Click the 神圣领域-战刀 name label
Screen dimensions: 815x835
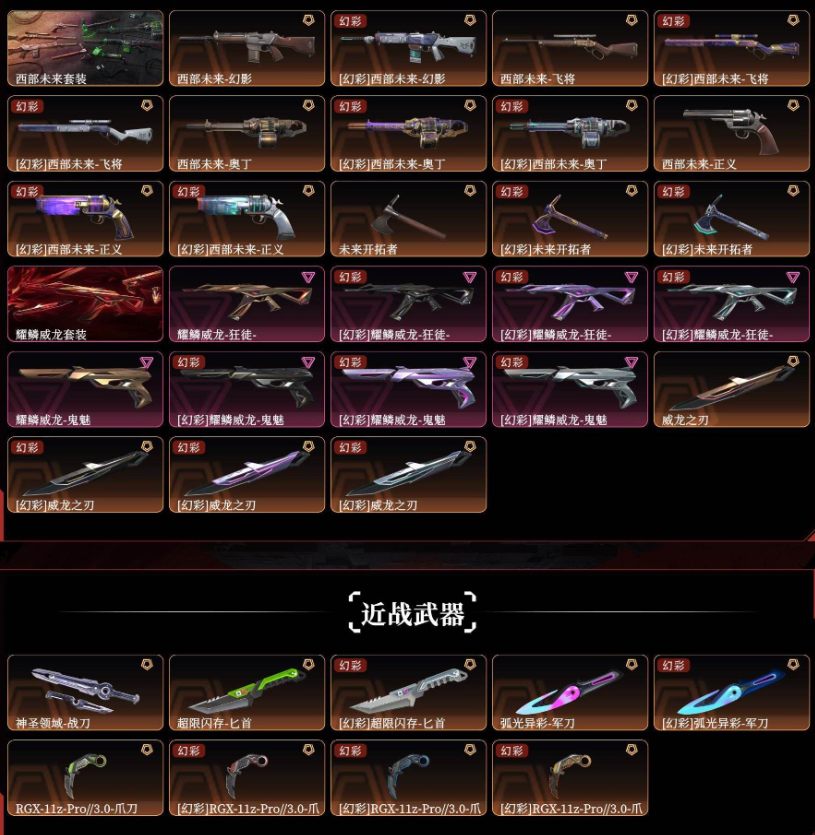pyautogui.click(x=53, y=723)
